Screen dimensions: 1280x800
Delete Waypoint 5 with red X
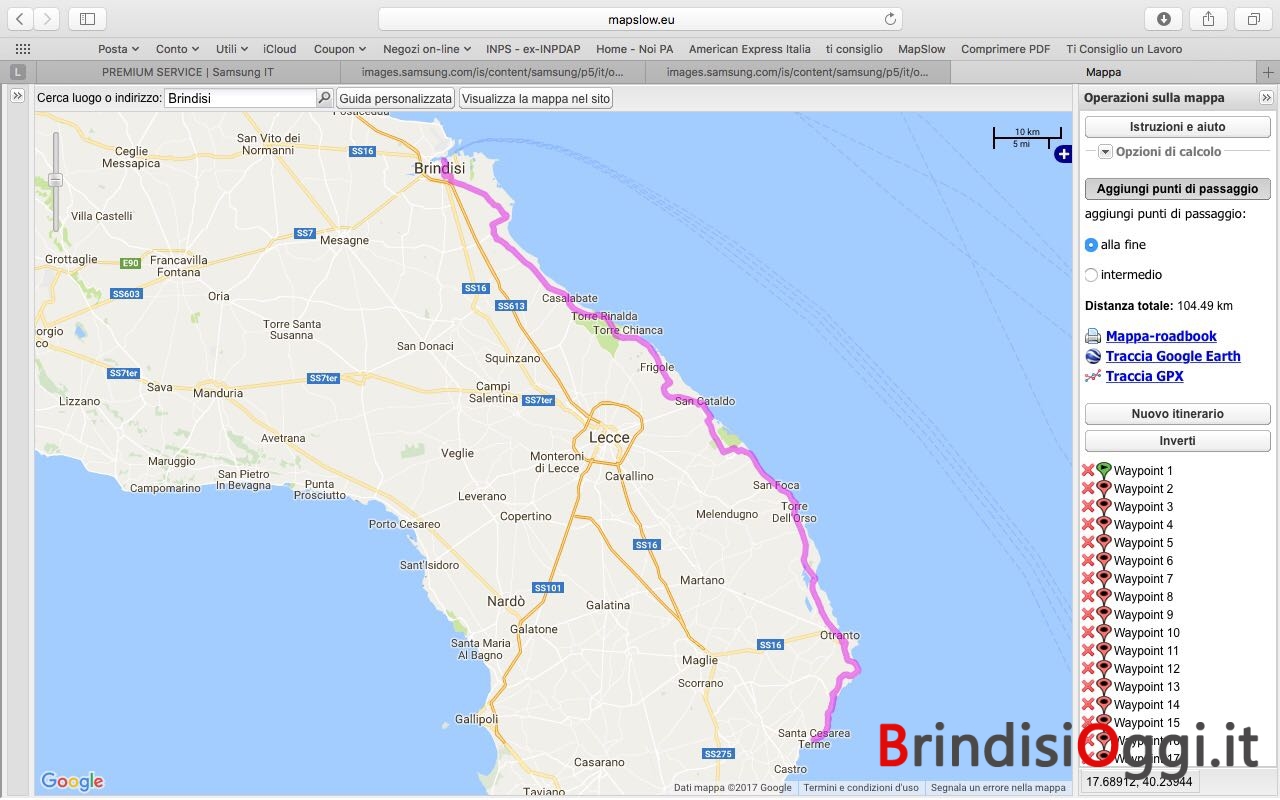(1088, 542)
